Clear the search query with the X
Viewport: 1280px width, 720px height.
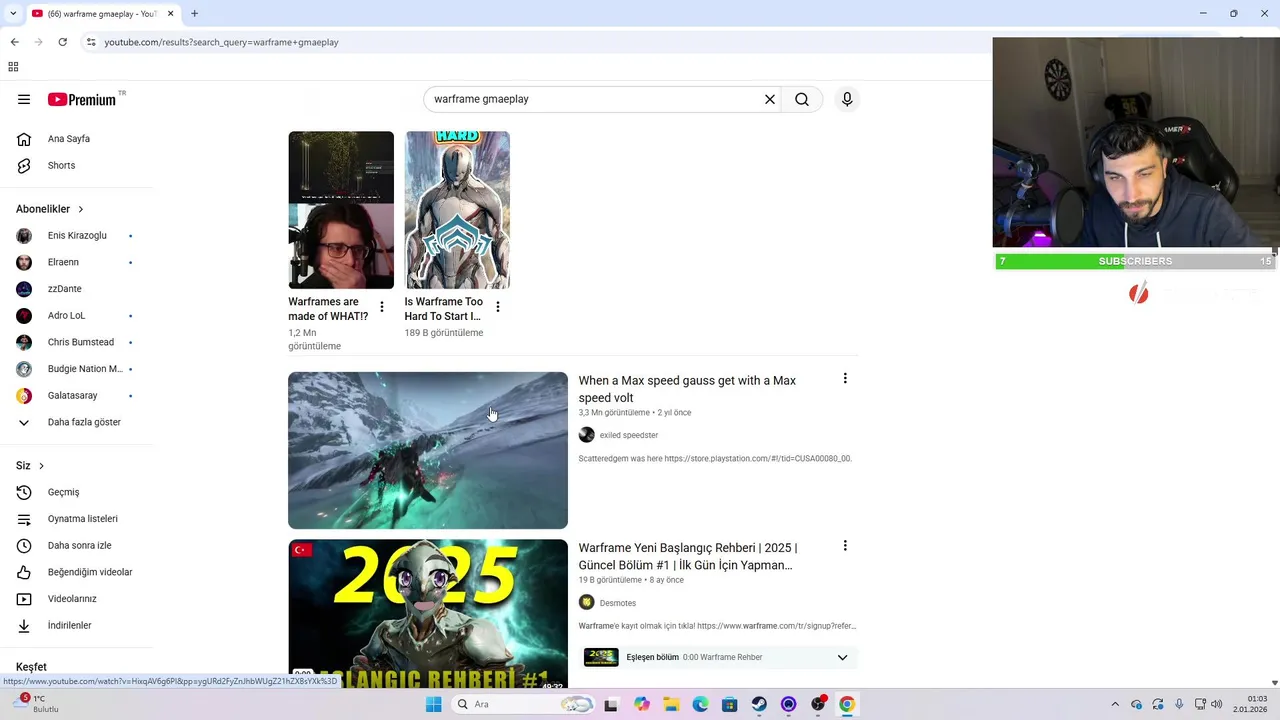770,99
